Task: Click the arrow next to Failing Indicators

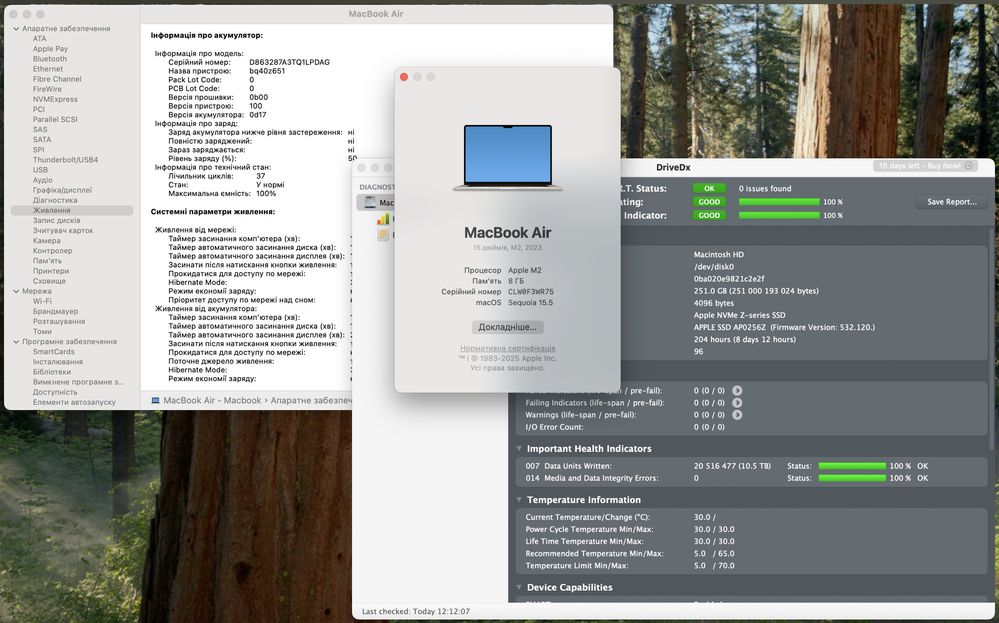Action: coord(737,403)
